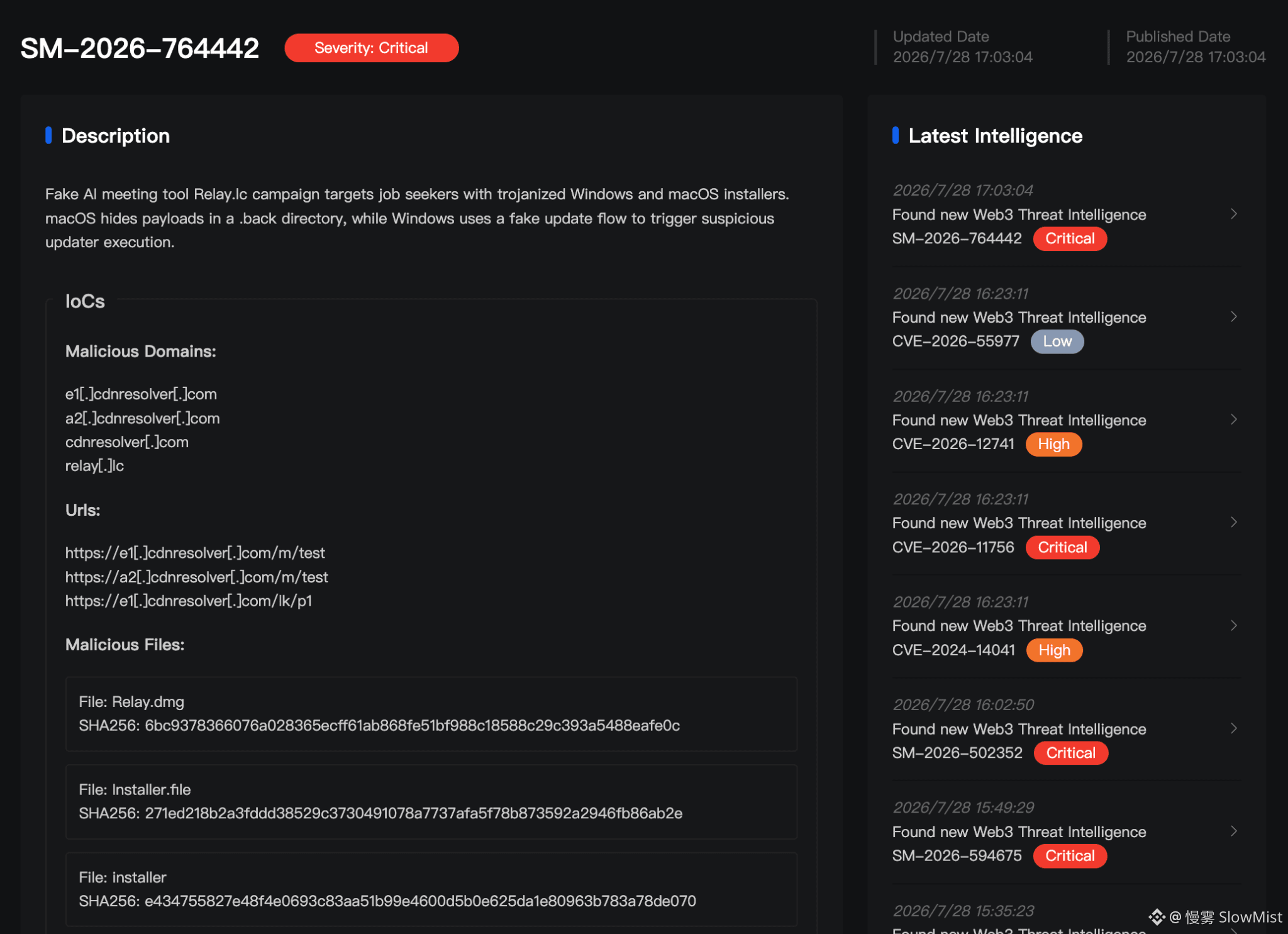The height and width of the screenshot is (934, 1288).
Task: Click the large SM-2026-764442 page title
Action: click(x=140, y=48)
